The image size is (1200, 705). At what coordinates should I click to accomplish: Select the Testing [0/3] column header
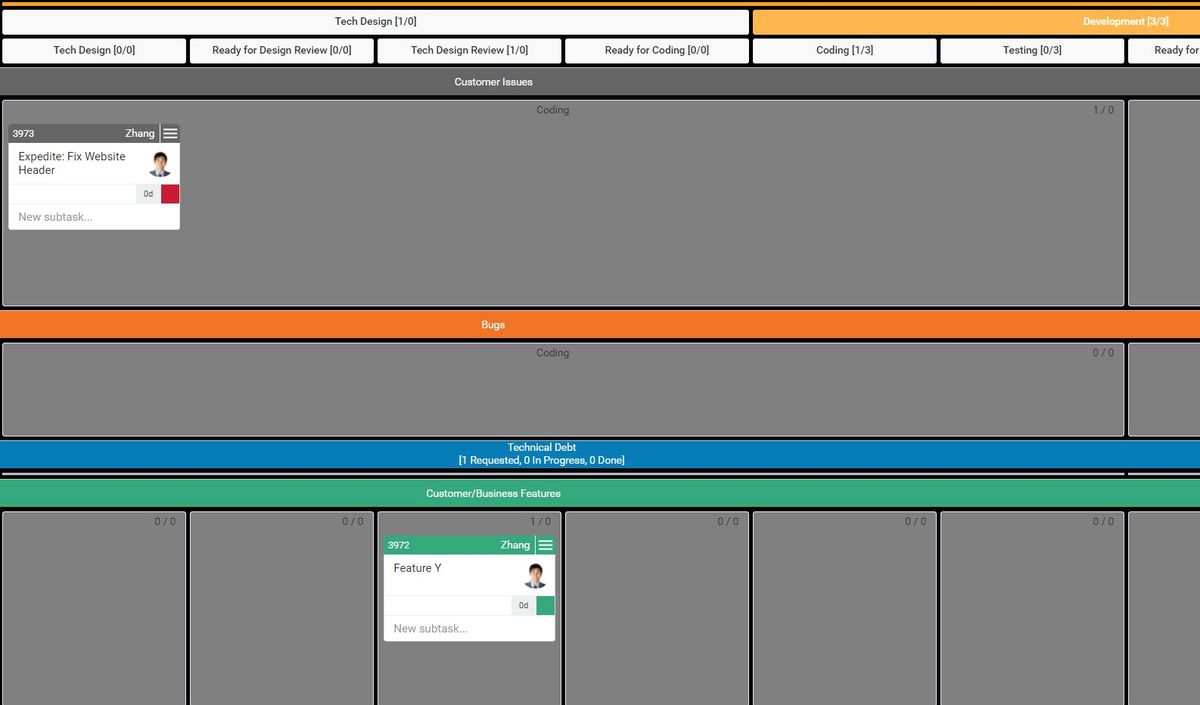pyautogui.click(x=1031, y=49)
